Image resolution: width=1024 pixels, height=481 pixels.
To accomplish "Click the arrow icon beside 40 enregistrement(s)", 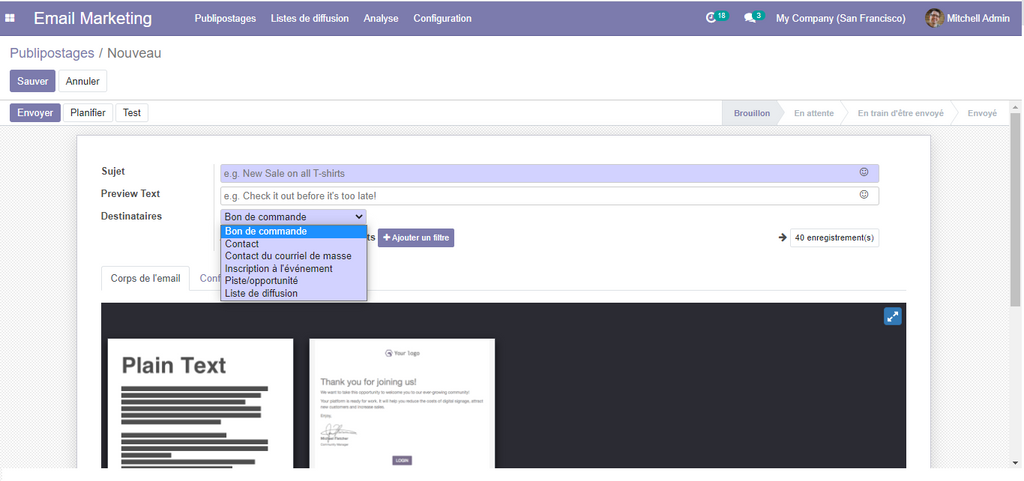I will (782, 238).
